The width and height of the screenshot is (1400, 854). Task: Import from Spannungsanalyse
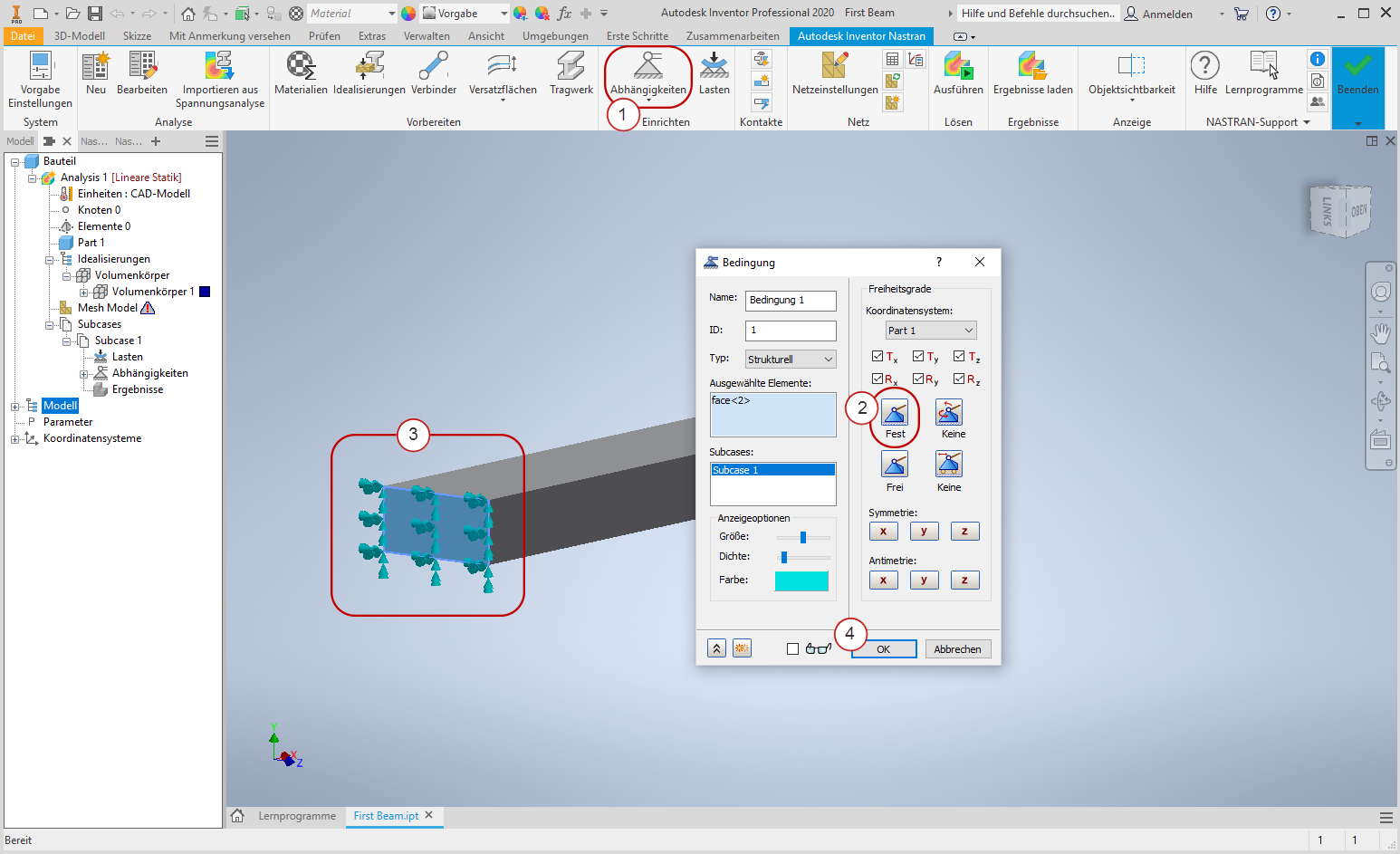[x=220, y=80]
